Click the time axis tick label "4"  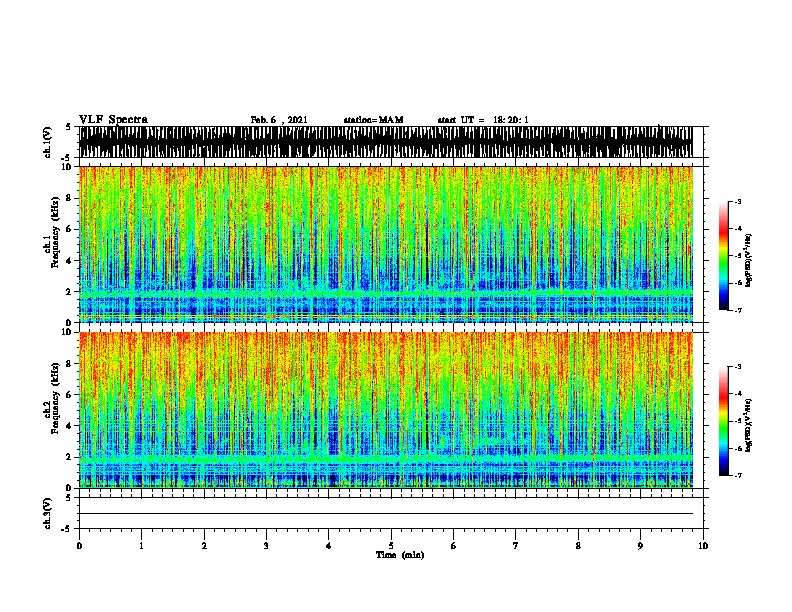[329, 546]
